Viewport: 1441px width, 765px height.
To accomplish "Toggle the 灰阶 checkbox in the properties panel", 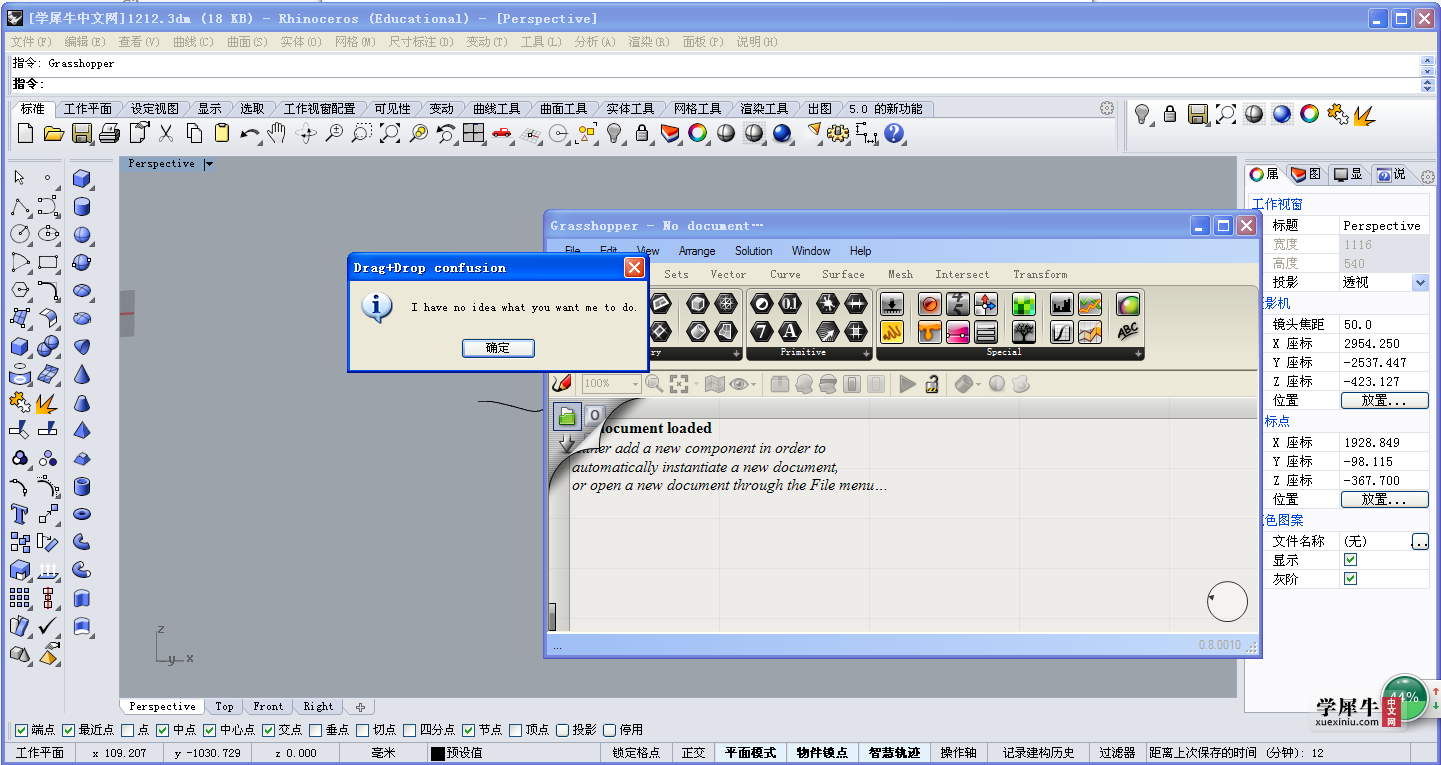I will [x=1351, y=579].
